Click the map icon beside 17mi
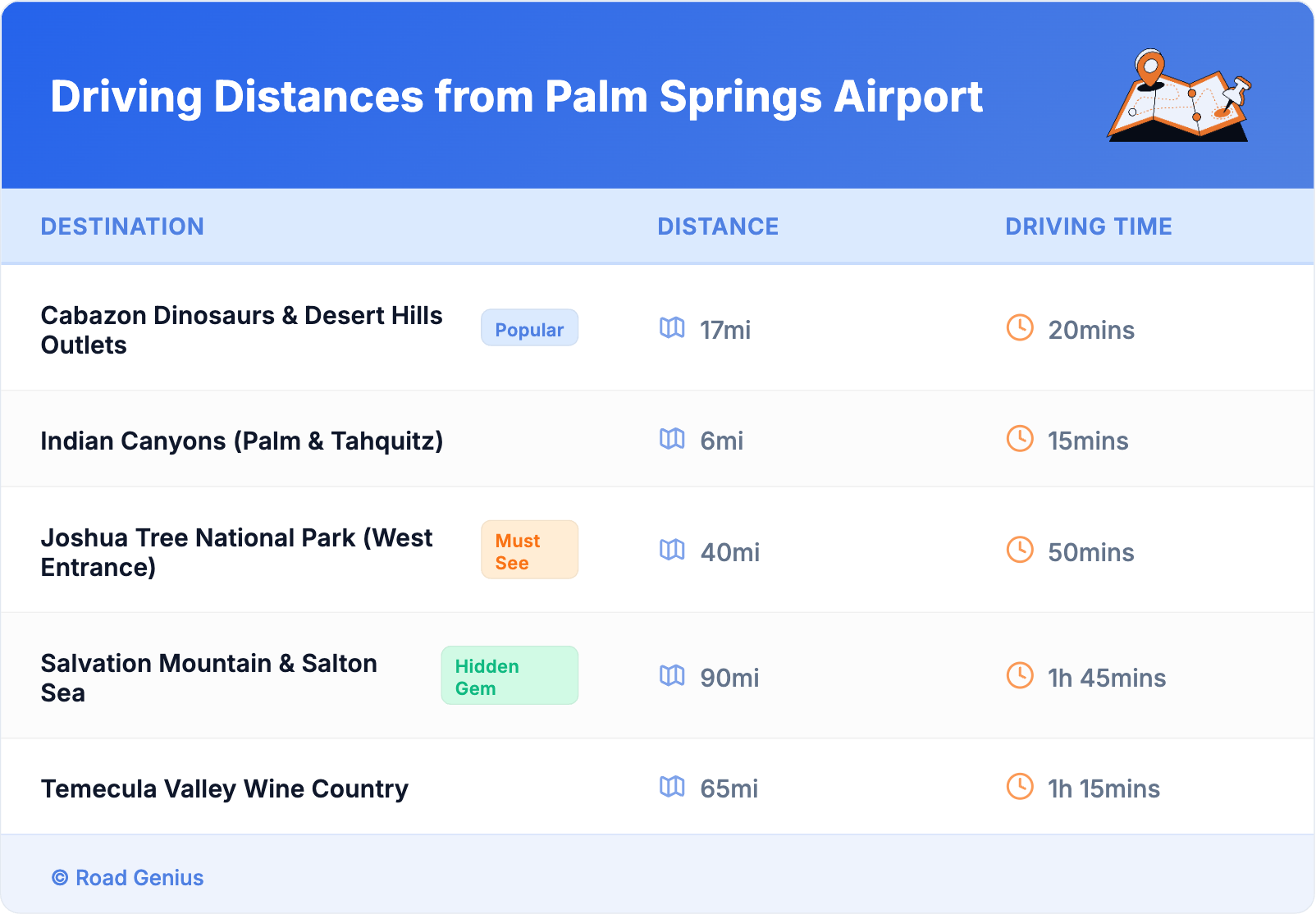The width and height of the screenshot is (1316, 914). coord(672,328)
